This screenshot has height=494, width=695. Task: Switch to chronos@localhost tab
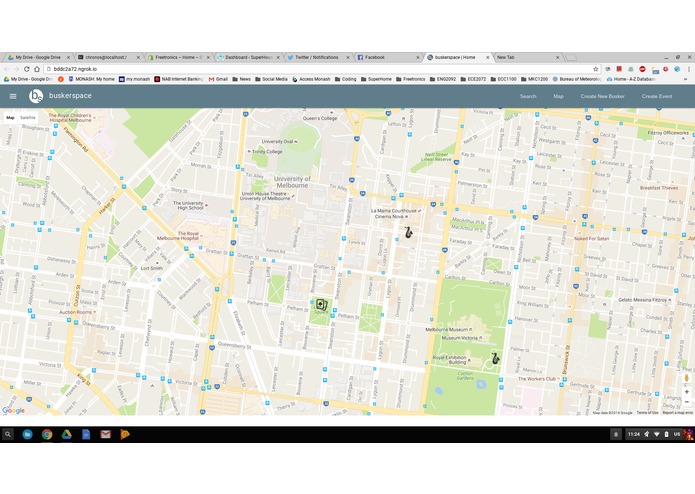click(x=108, y=57)
